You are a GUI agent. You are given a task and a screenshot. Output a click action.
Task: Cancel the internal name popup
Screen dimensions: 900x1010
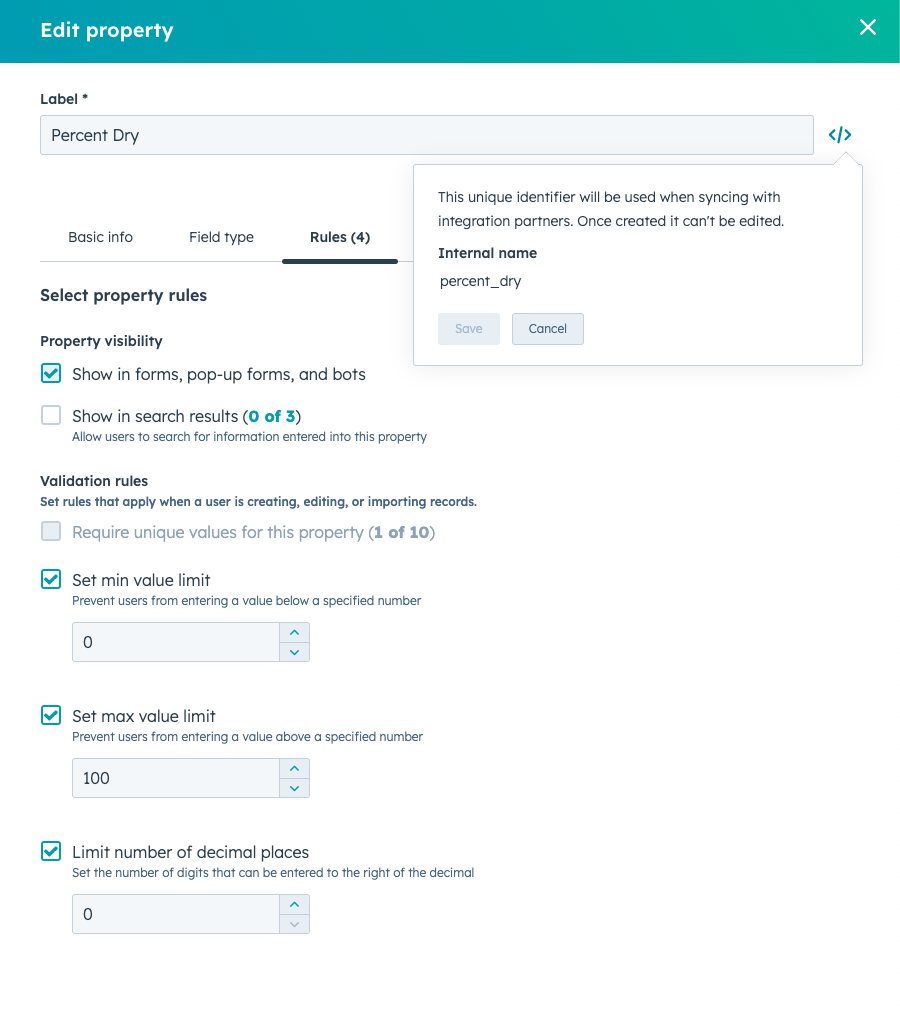547,328
